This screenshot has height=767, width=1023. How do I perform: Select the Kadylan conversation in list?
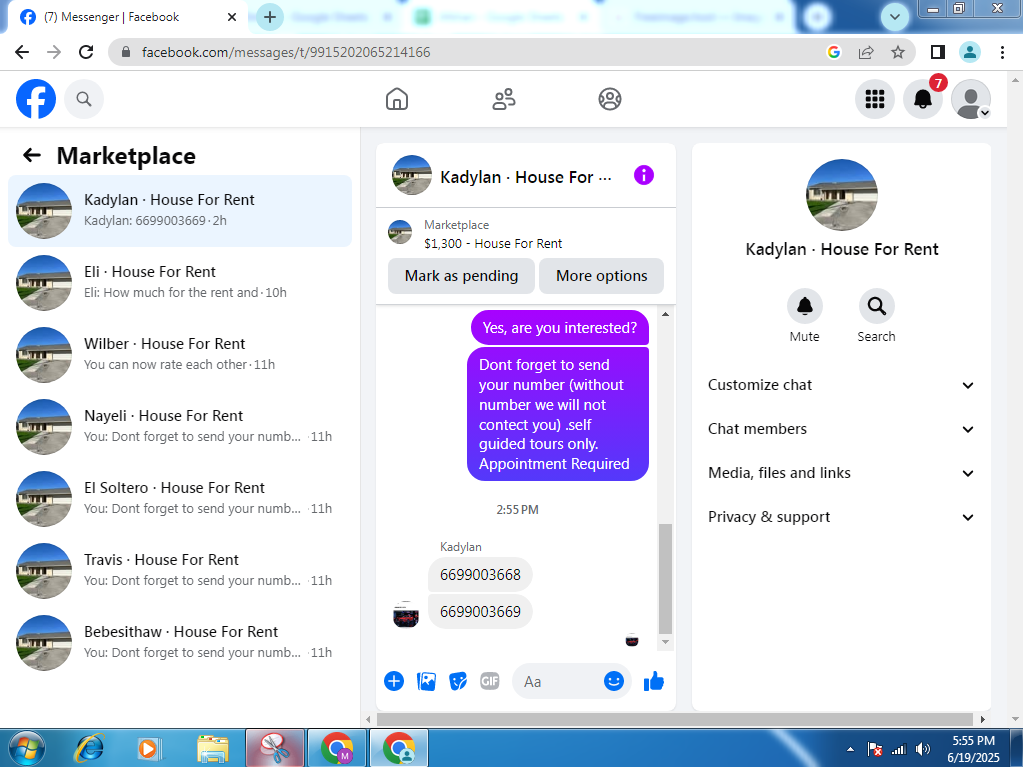click(180, 211)
